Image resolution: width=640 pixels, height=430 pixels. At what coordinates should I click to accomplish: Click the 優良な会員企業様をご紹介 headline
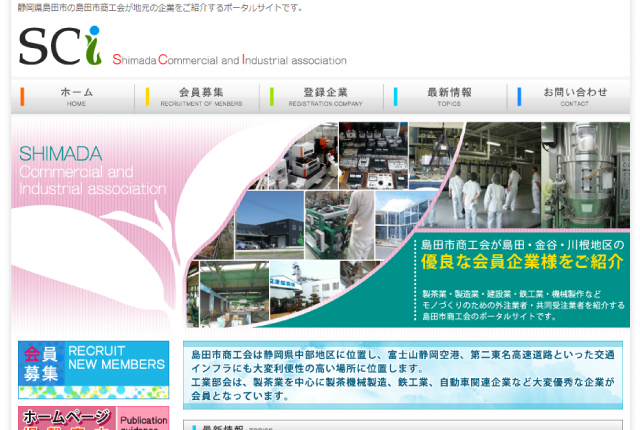pyautogui.click(x=522, y=262)
